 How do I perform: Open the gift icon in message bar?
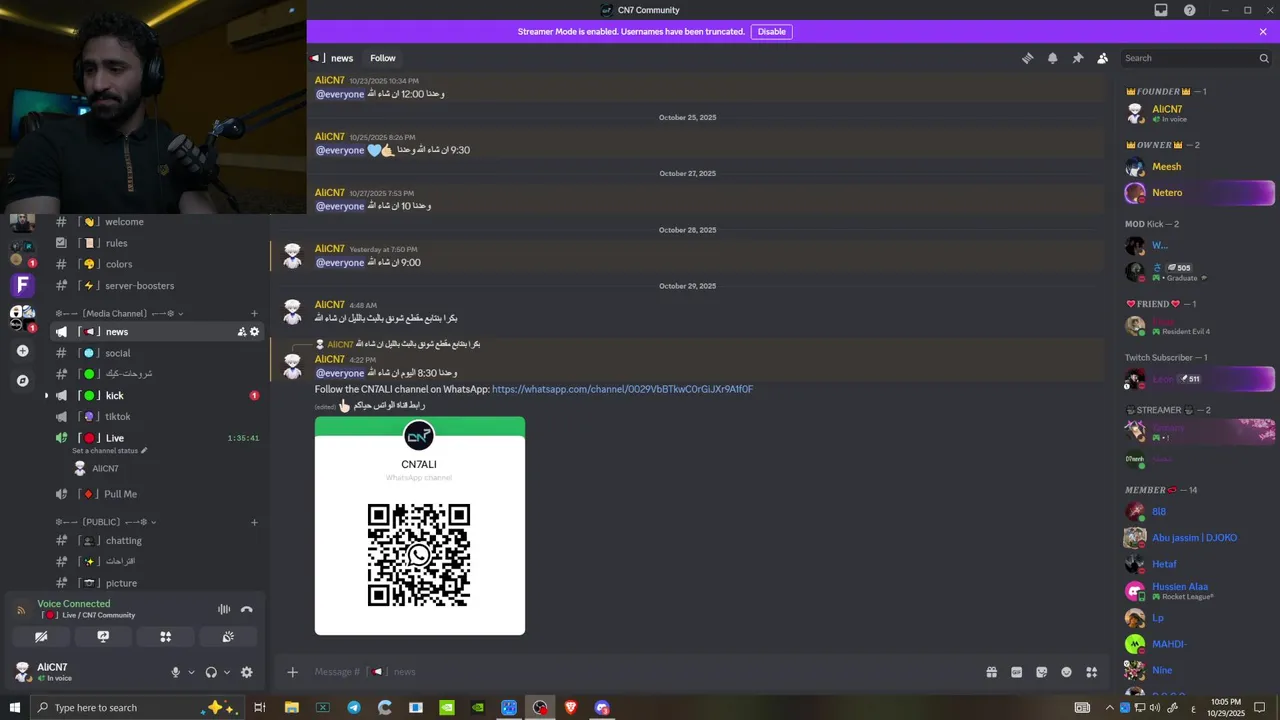coord(991,672)
